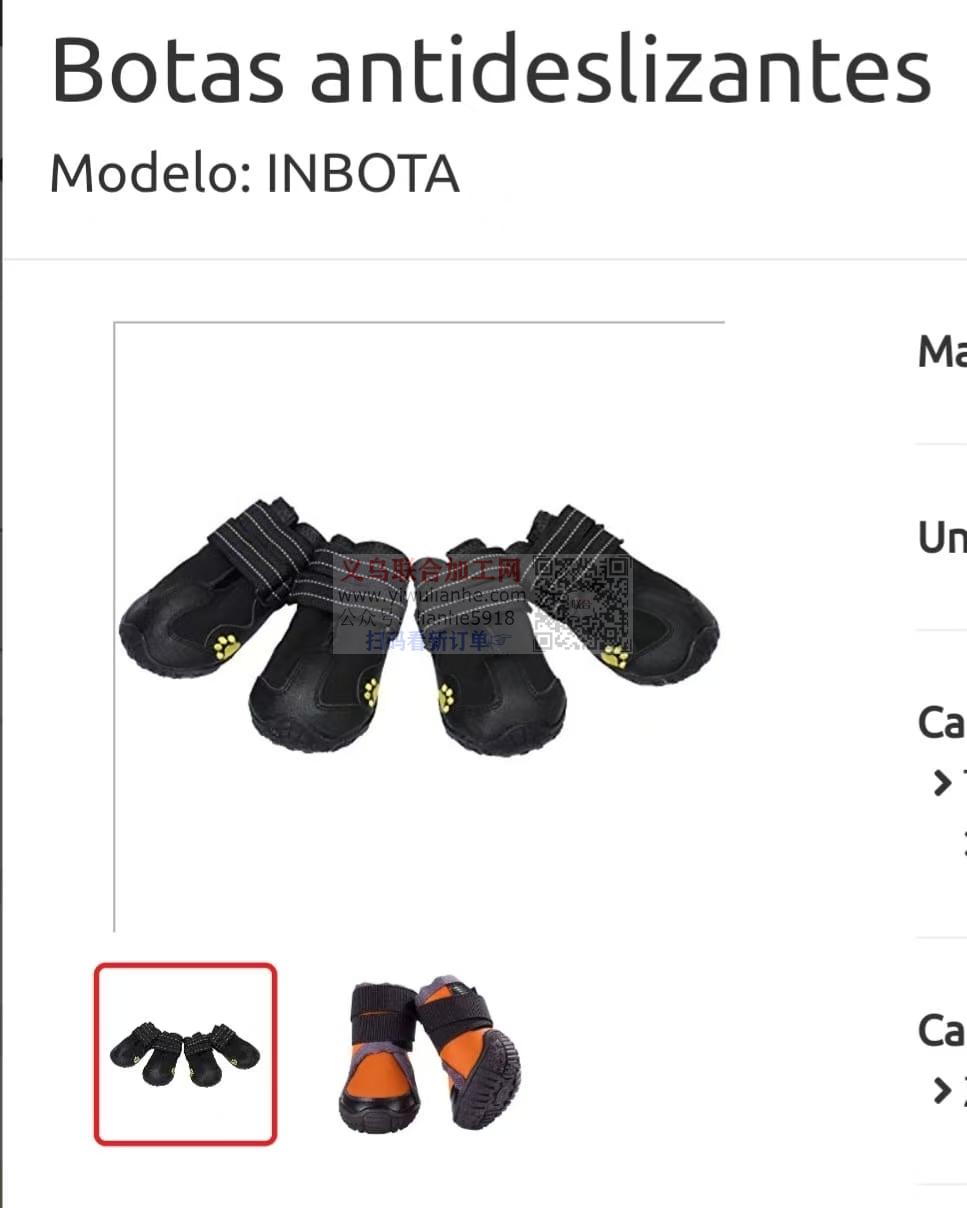The width and height of the screenshot is (967, 1208).
Task: Click the yellow paw logo on the rightmost boot
Action: coord(616,657)
